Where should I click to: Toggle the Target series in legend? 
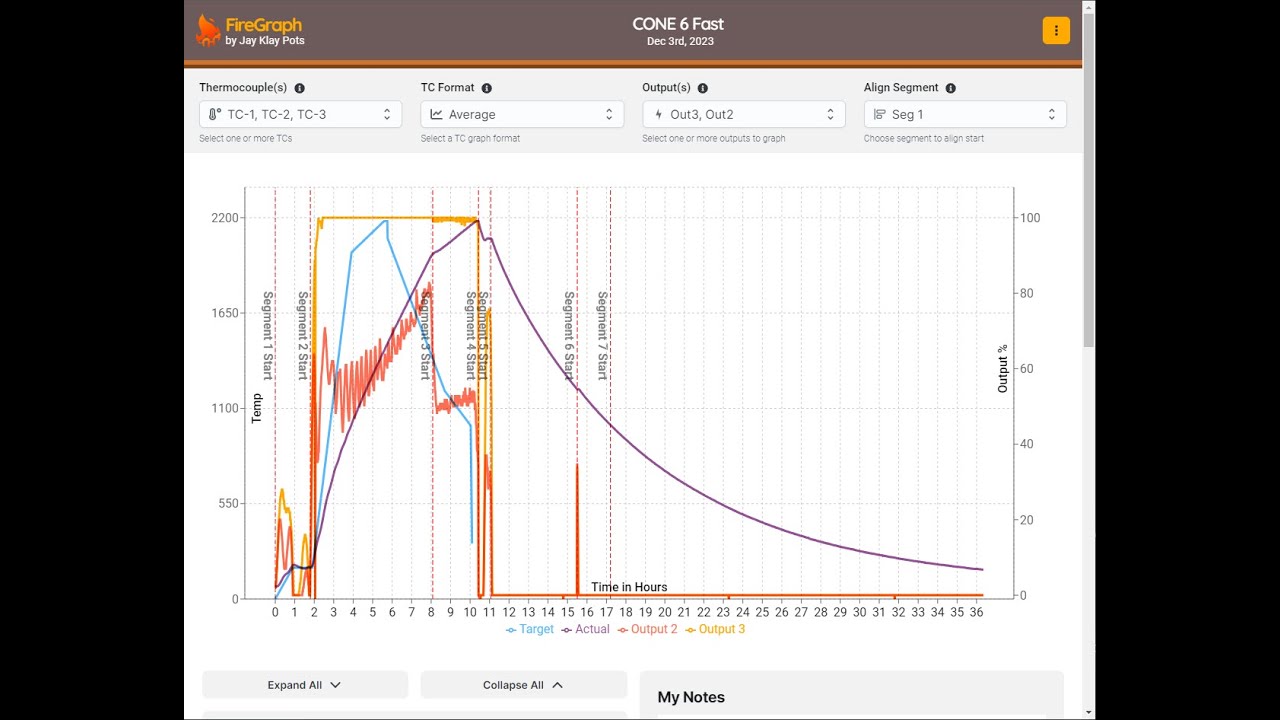point(530,629)
